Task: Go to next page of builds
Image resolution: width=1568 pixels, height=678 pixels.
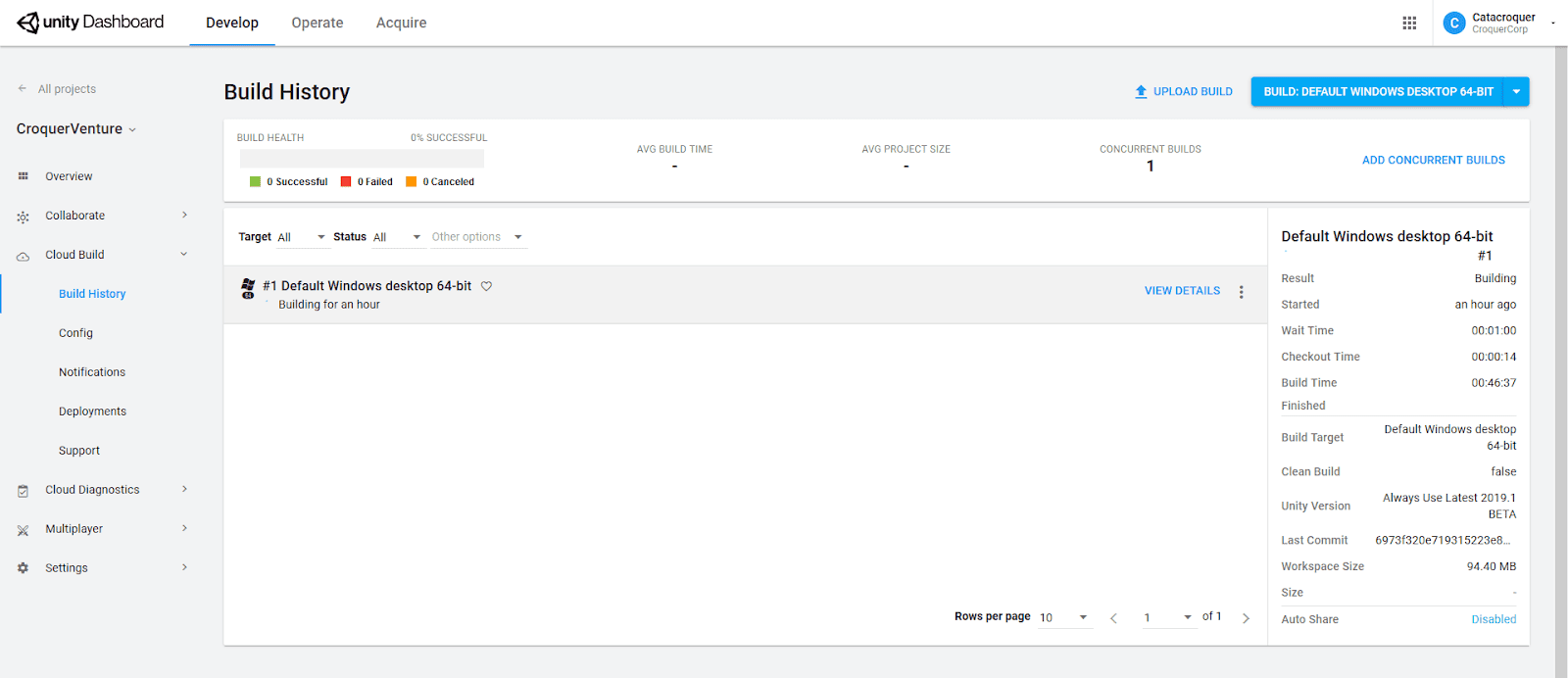Action: point(1246,618)
